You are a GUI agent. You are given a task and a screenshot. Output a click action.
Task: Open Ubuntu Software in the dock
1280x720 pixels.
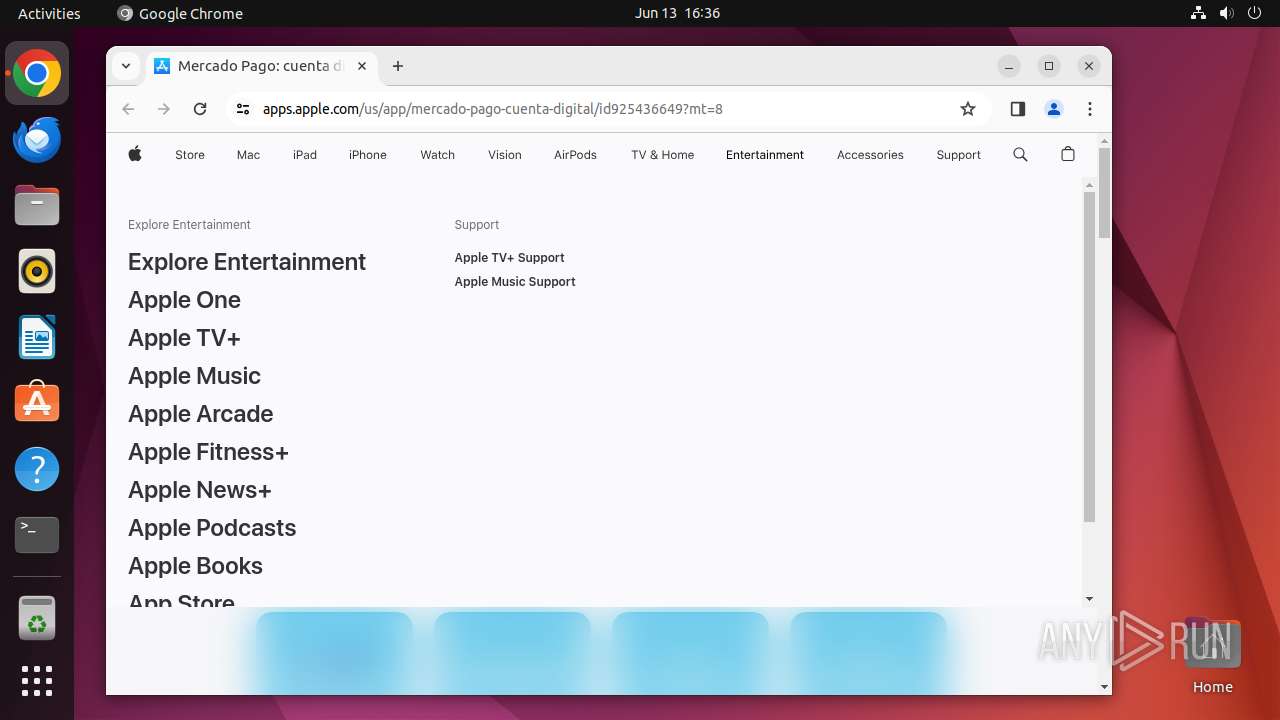[37, 402]
